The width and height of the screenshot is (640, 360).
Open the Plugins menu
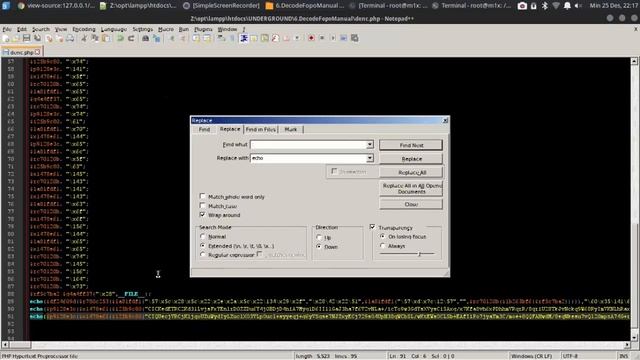(x=203, y=29)
